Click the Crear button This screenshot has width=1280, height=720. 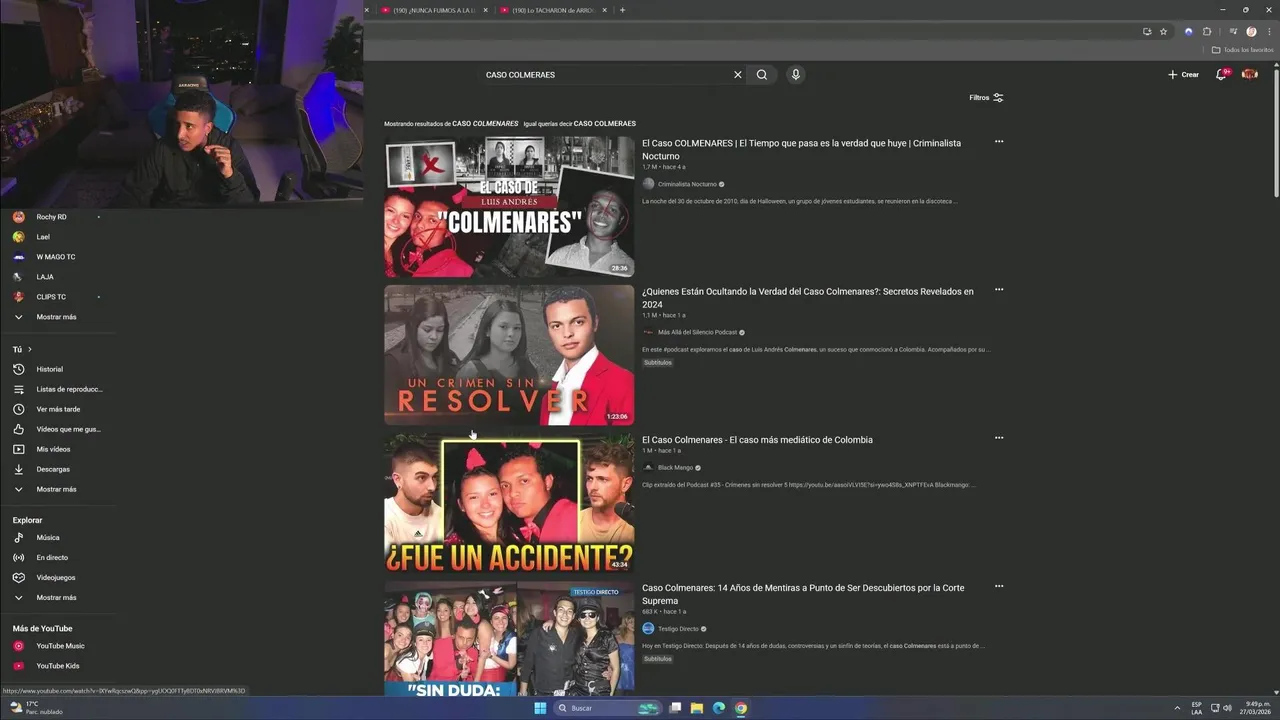pyautogui.click(x=1183, y=74)
